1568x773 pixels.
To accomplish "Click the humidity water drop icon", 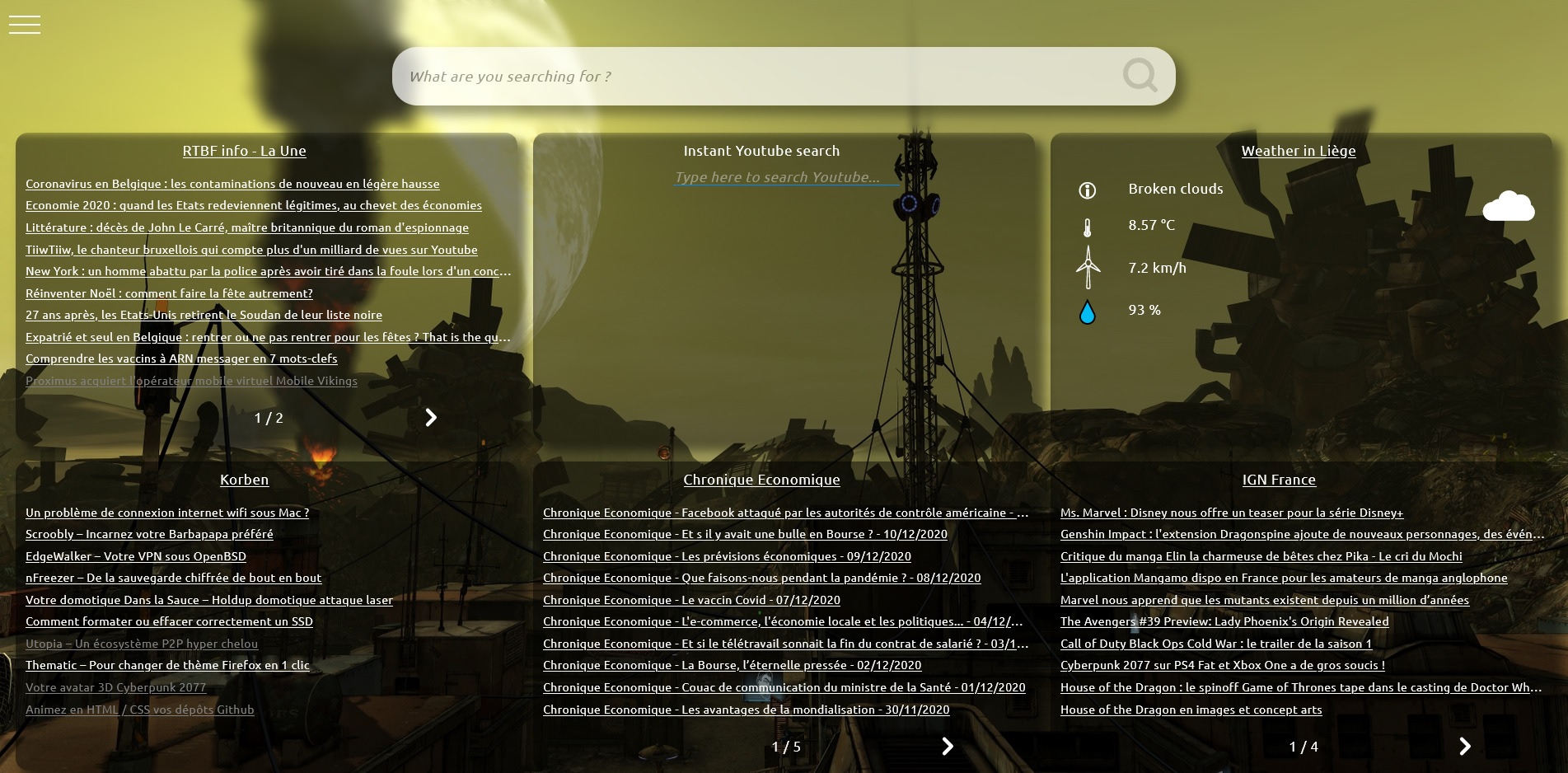I will (x=1087, y=312).
